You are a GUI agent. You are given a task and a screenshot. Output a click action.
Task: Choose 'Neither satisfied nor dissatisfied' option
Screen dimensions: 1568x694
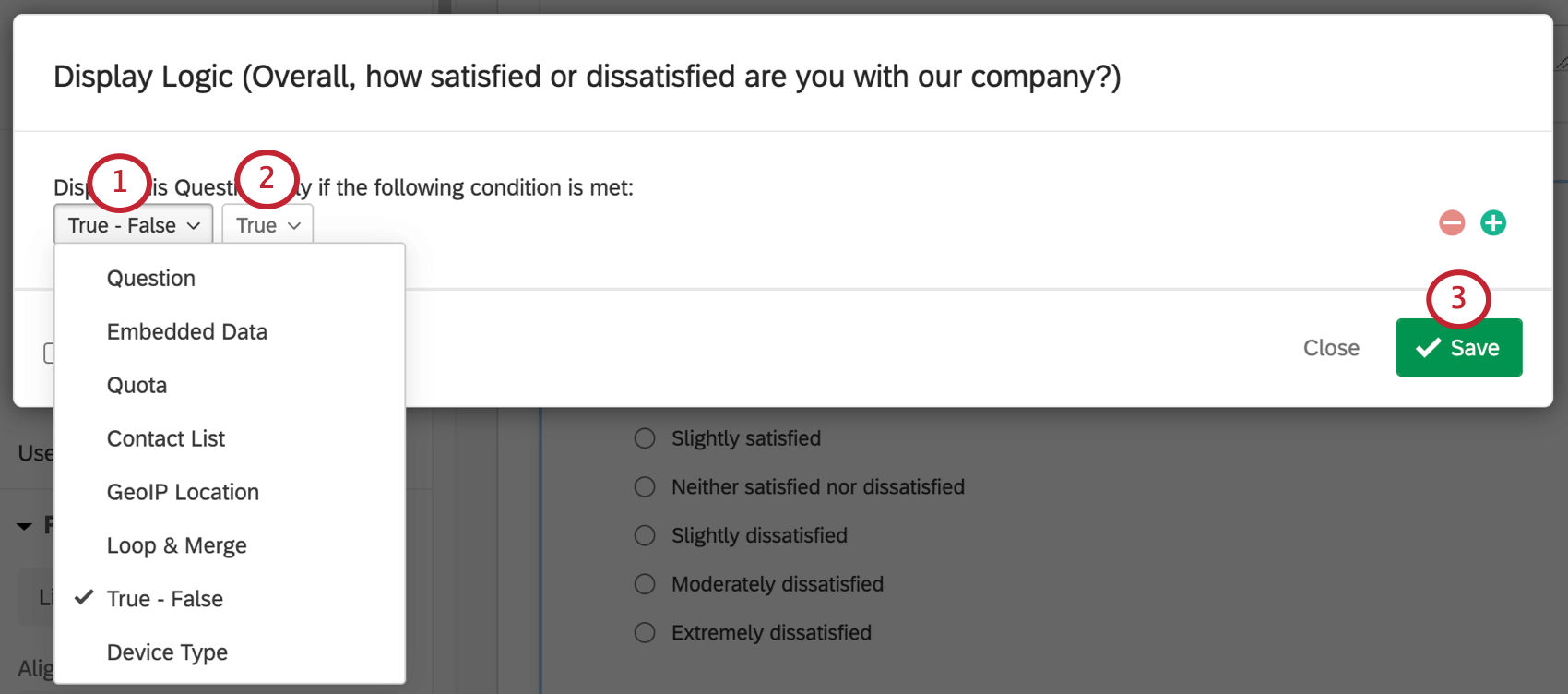coord(644,486)
